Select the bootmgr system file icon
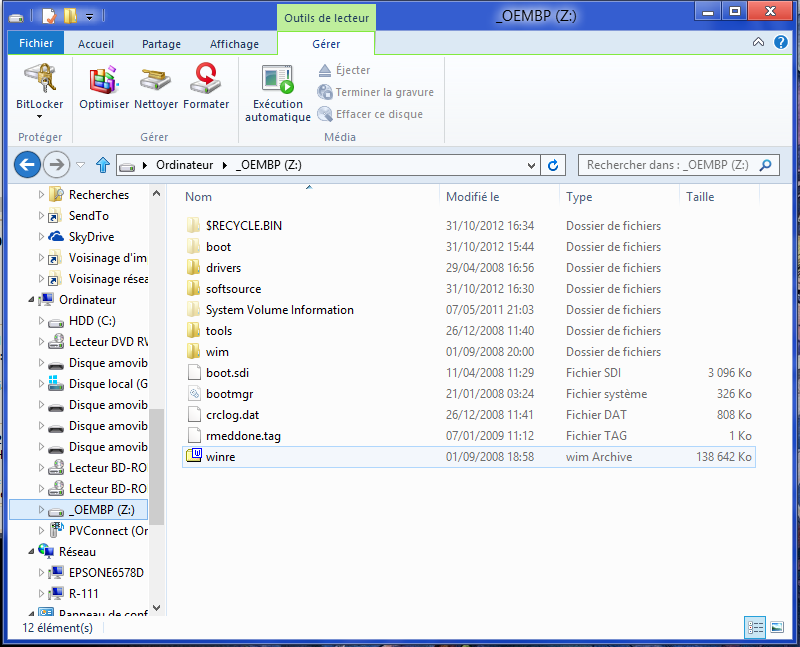Image resolution: width=800 pixels, height=647 pixels. tap(194, 393)
